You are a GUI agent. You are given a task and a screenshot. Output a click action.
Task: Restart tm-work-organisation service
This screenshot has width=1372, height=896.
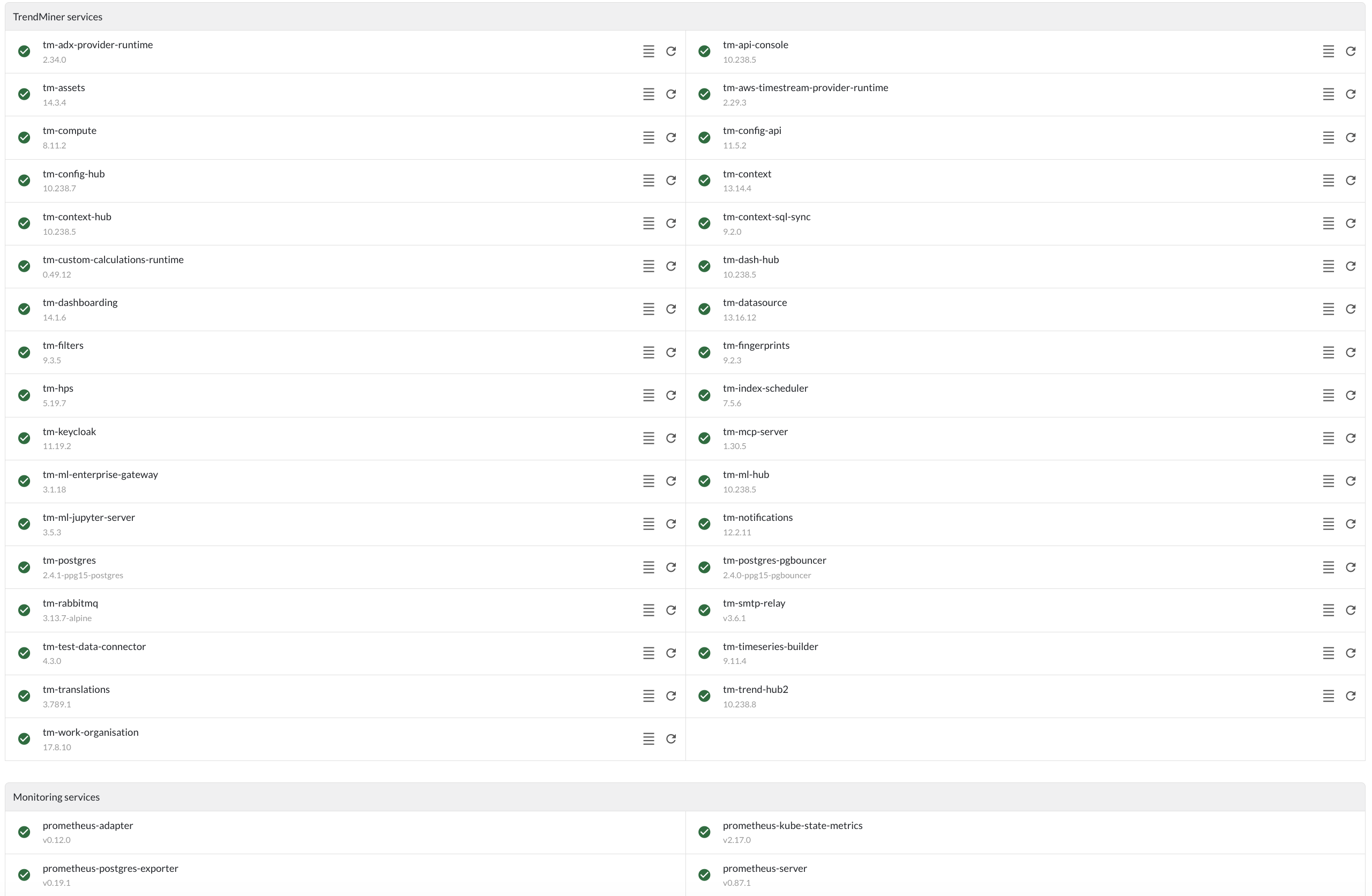point(671,738)
